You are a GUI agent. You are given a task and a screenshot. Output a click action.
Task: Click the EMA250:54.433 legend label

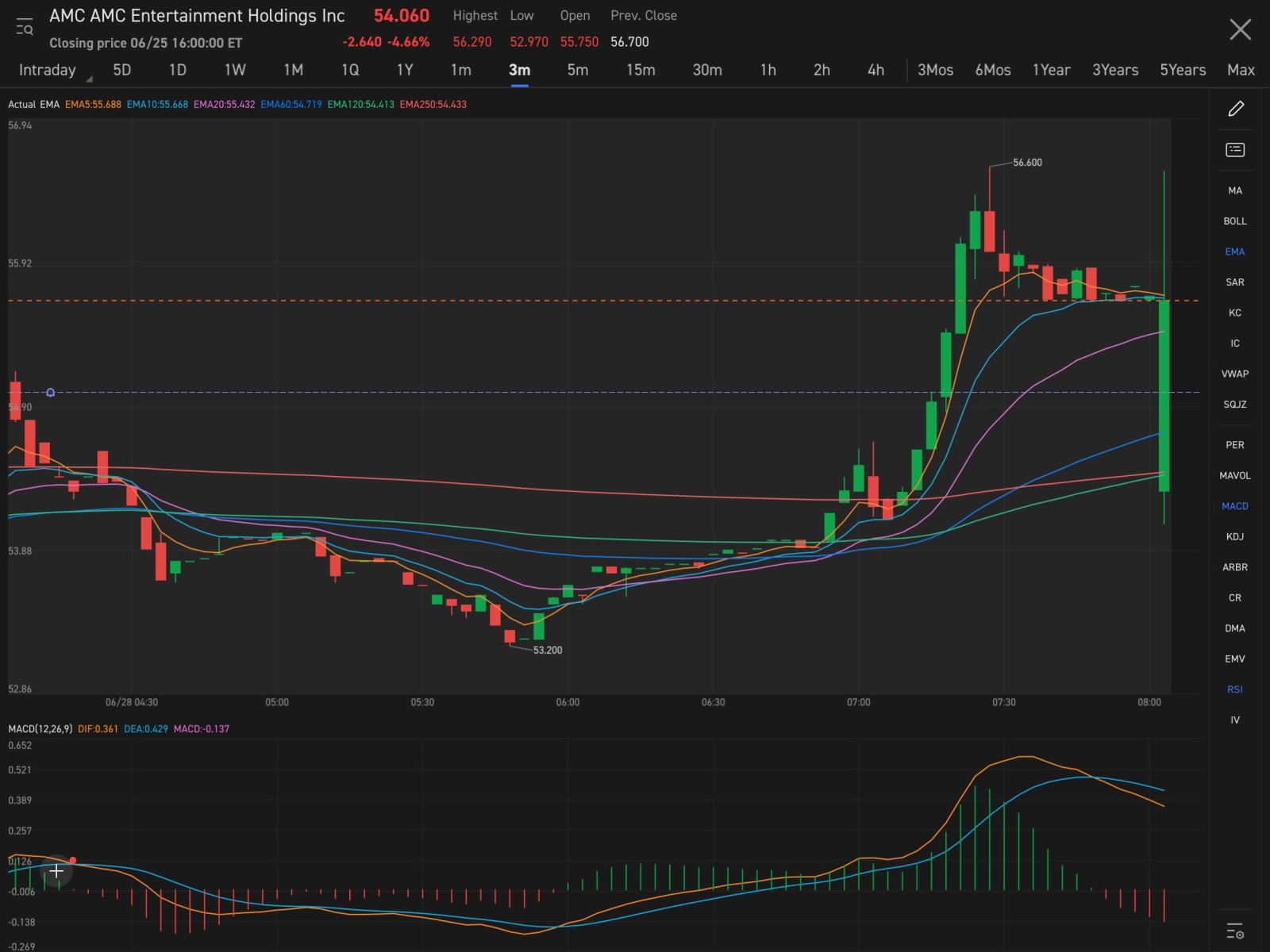point(433,104)
